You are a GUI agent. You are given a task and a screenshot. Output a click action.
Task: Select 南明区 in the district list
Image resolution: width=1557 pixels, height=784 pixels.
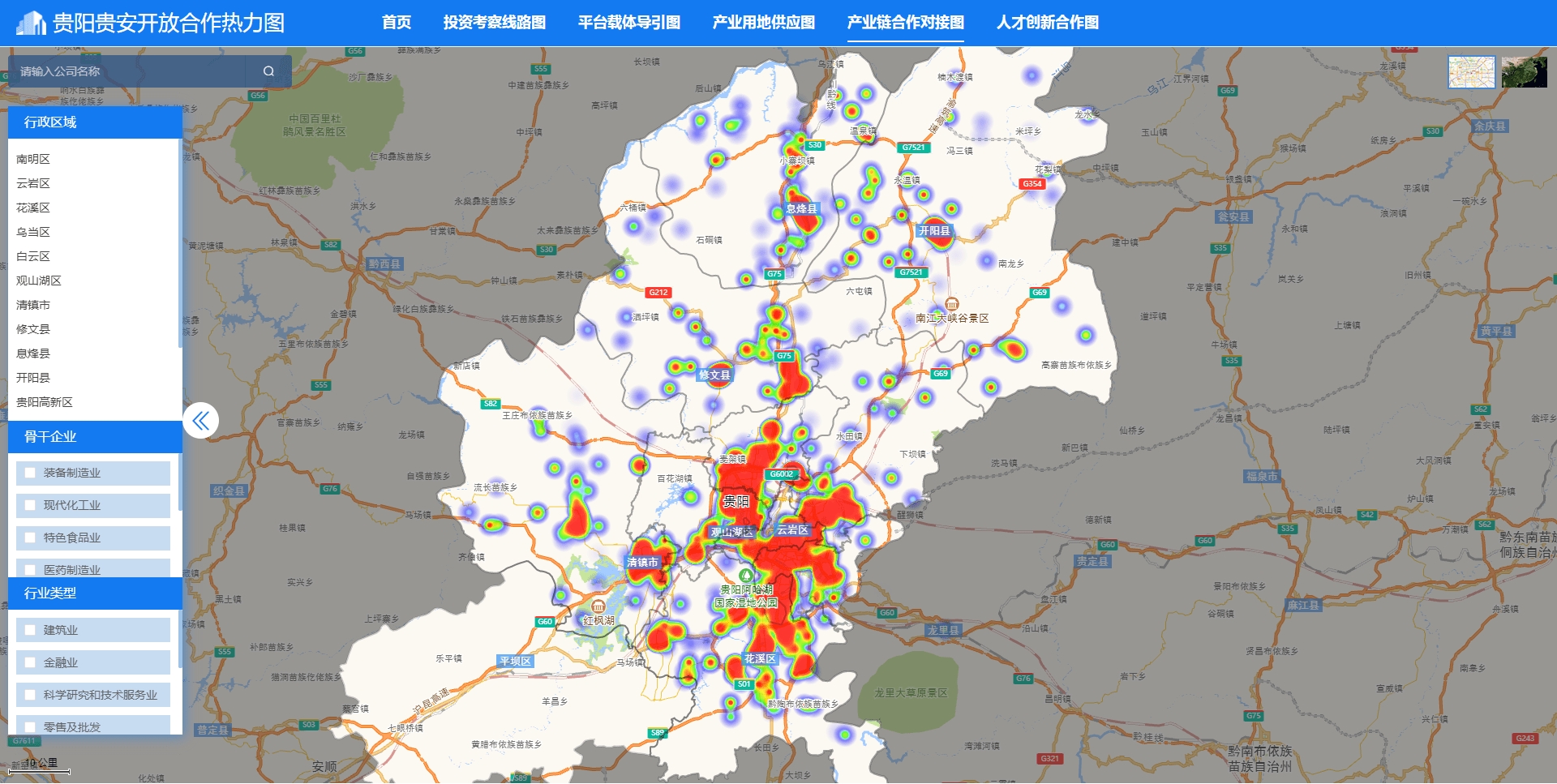[33, 159]
